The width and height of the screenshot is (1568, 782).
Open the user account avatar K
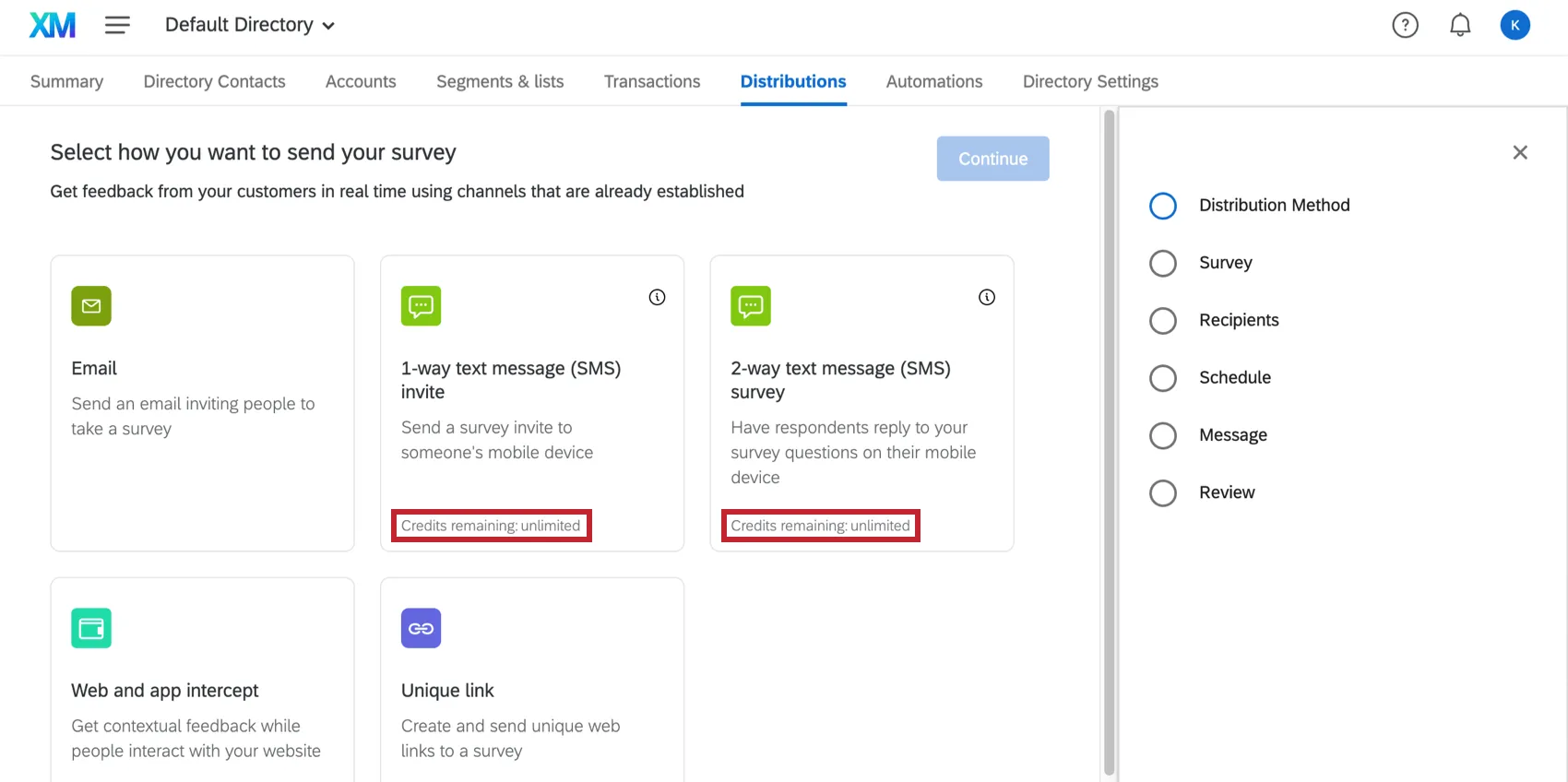pyautogui.click(x=1515, y=25)
